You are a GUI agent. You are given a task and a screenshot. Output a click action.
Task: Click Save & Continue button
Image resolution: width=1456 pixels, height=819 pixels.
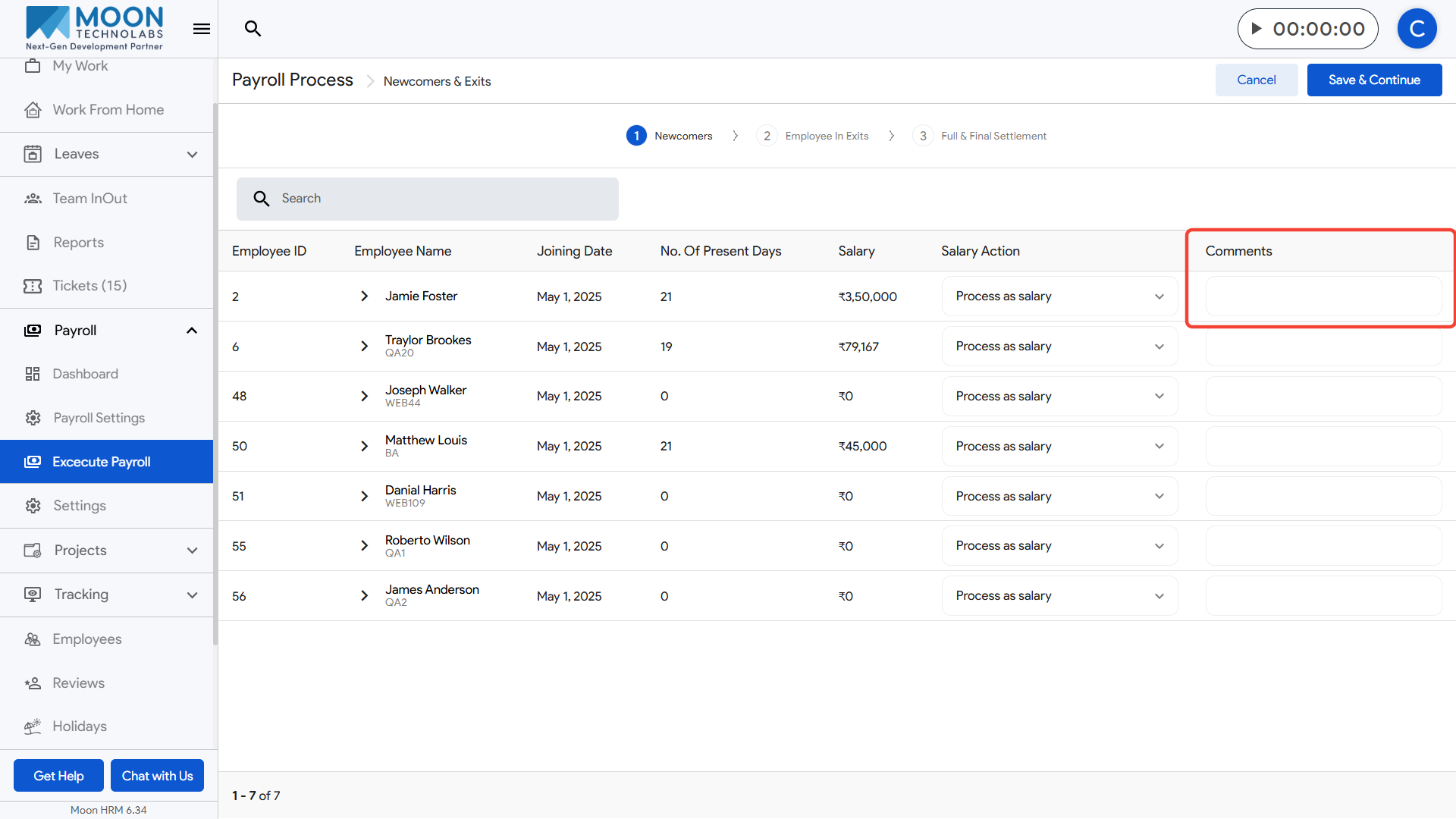(x=1373, y=80)
